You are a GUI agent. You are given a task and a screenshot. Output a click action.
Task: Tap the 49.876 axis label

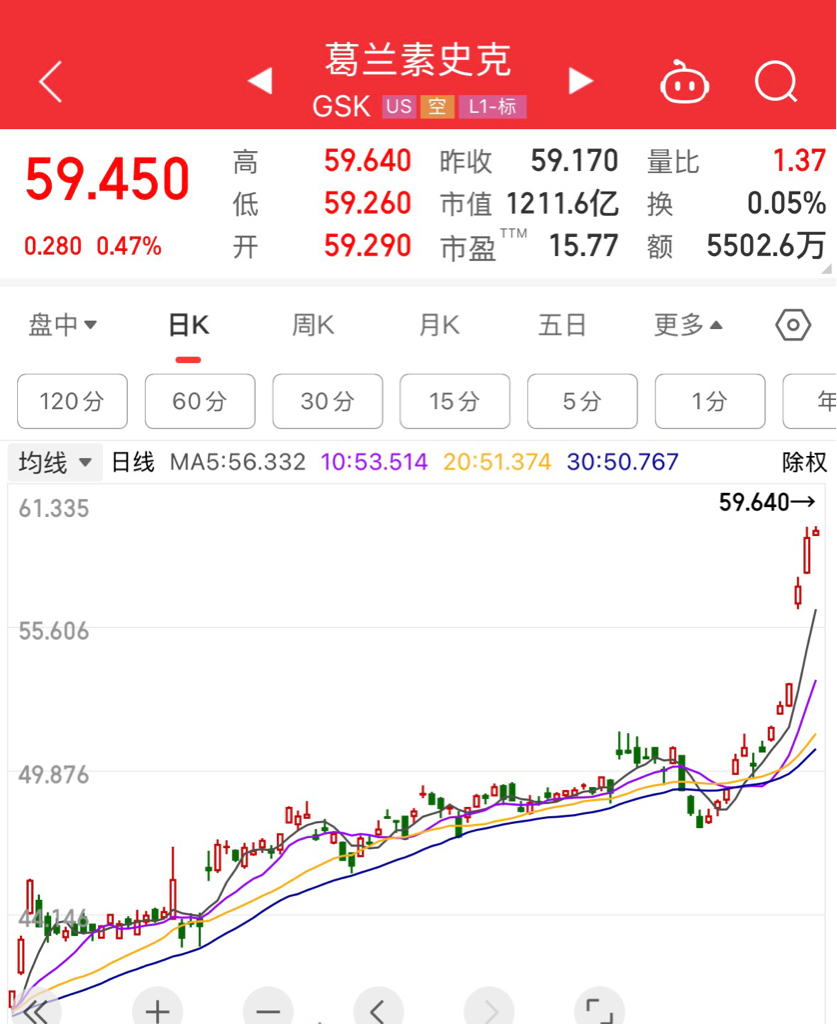54,775
